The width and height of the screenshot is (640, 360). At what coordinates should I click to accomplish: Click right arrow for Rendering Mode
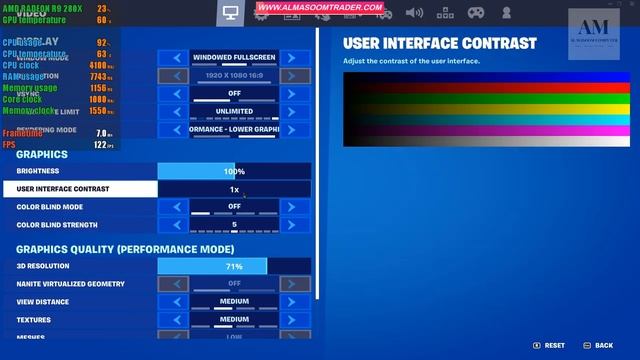coord(295,130)
